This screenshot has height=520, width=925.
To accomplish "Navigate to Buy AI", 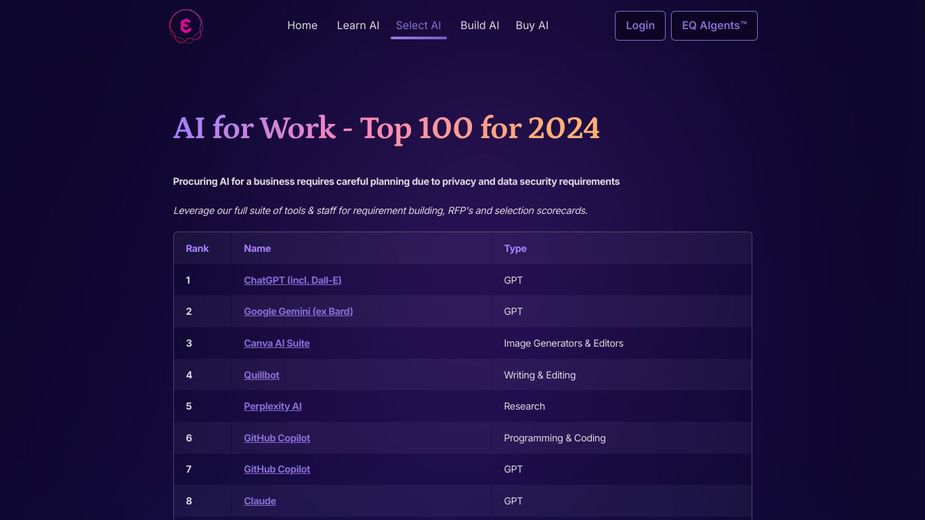I will 532,26.
